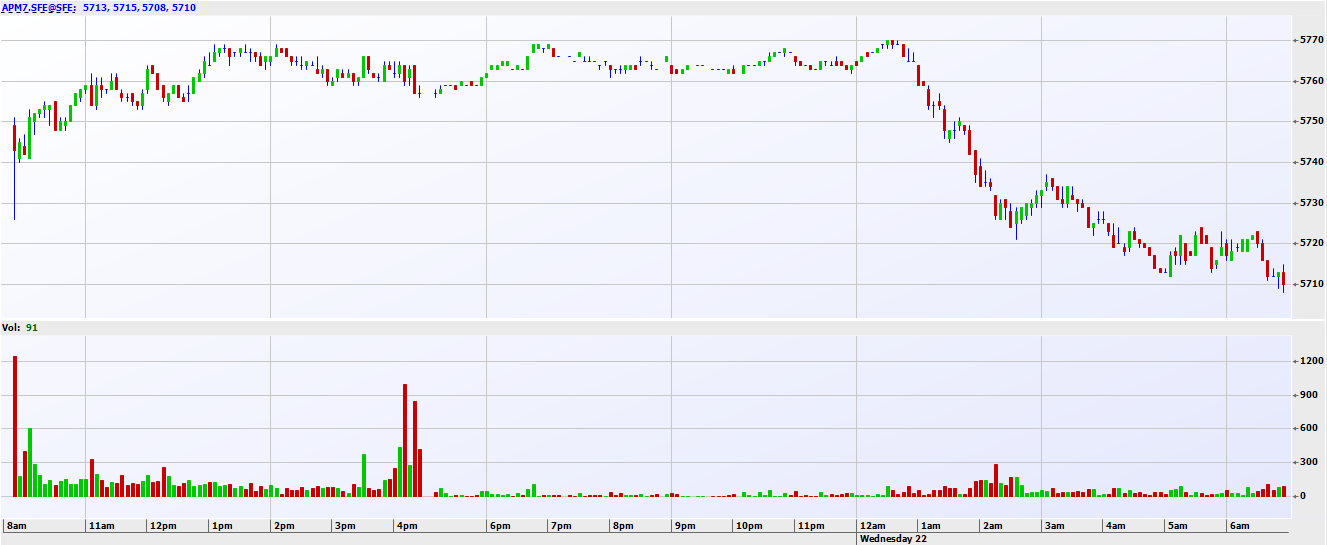
Task: Click the 8am time axis label
Action: click(x=15, y=526)
